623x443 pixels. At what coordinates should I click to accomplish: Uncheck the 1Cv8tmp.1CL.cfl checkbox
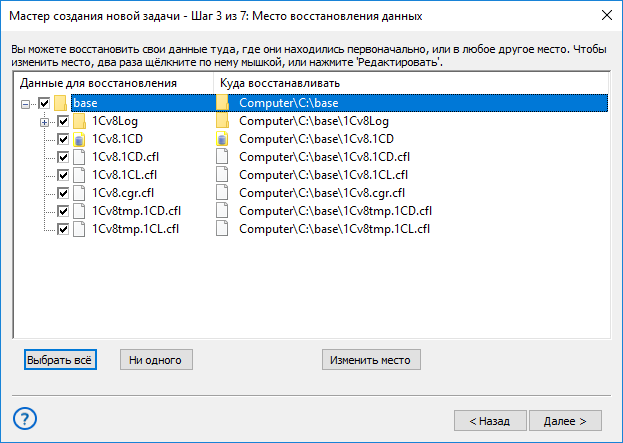coord(63,229)
